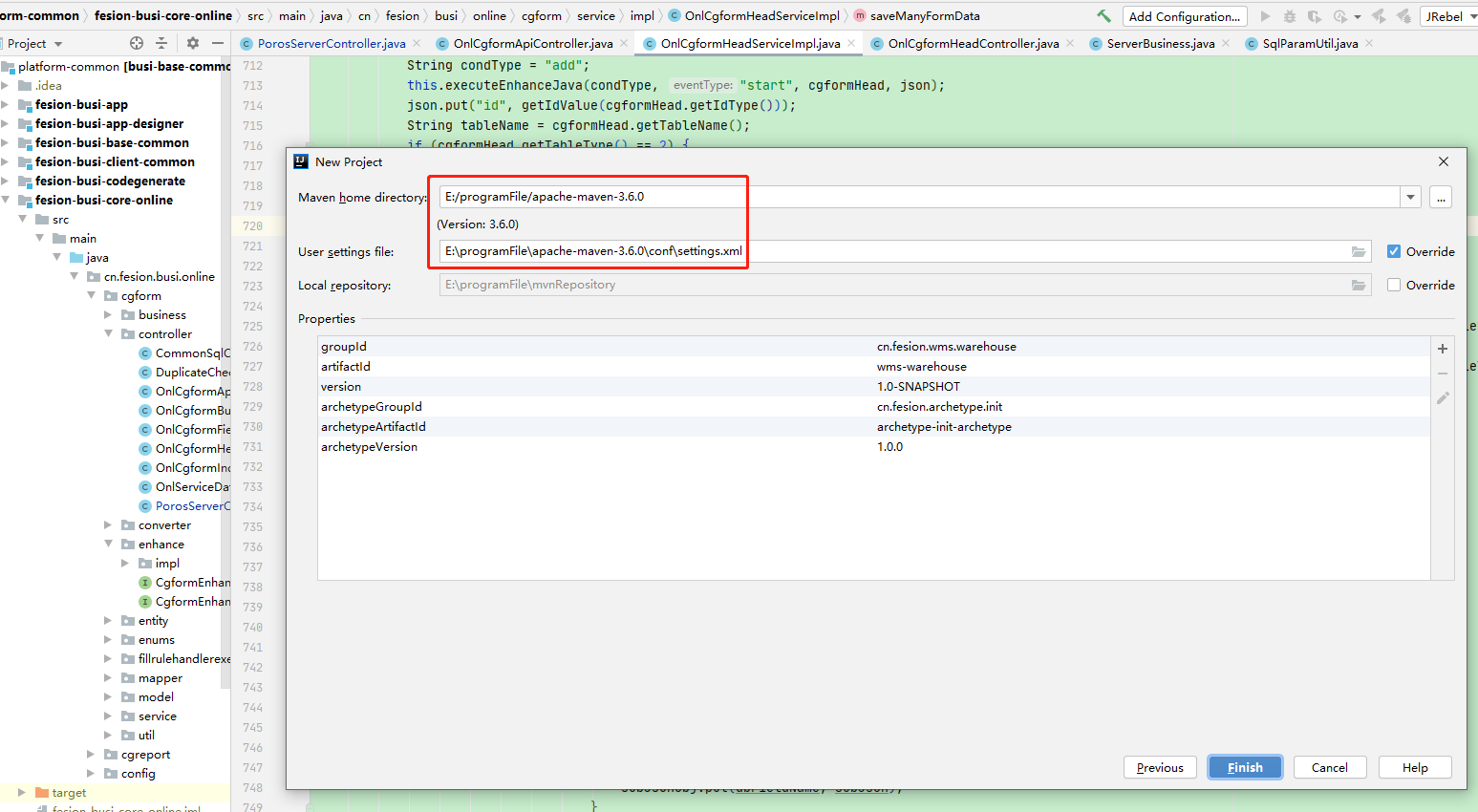Click the local repository folder icon
Image resolution: width=1478 pixels, height=812 pixels.
pos(1359,285)
